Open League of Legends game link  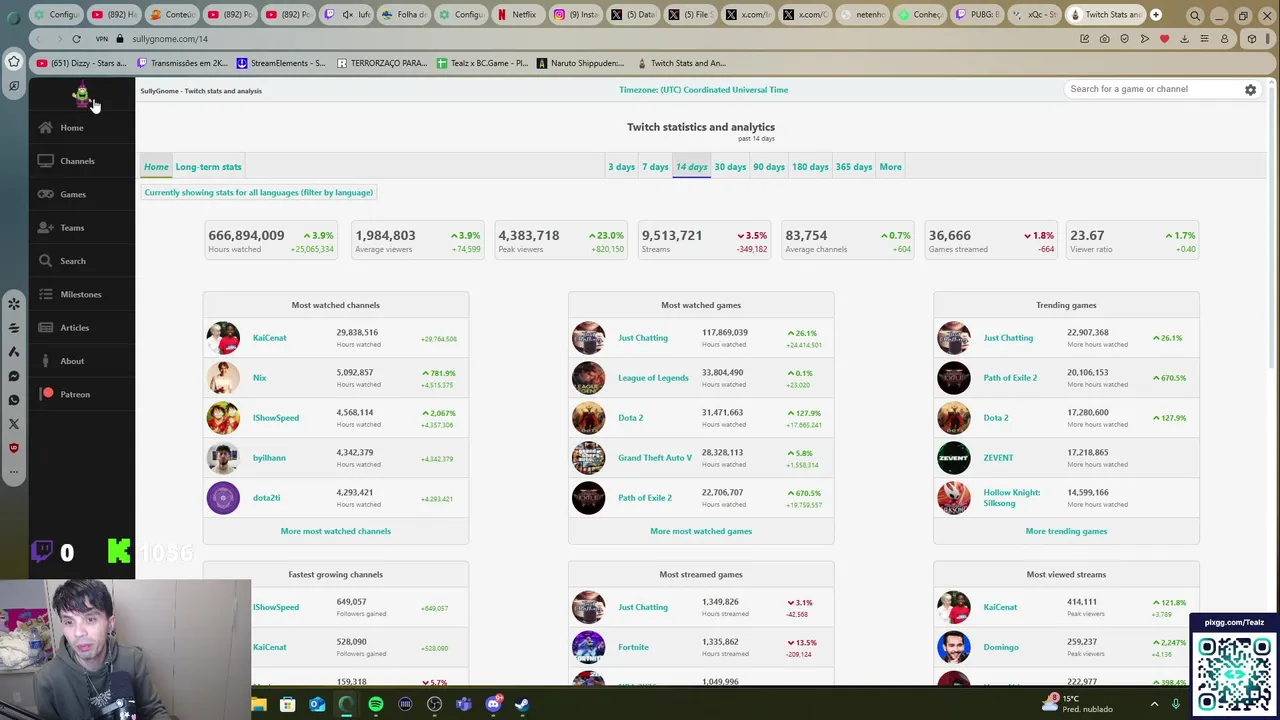coord(653,378)
